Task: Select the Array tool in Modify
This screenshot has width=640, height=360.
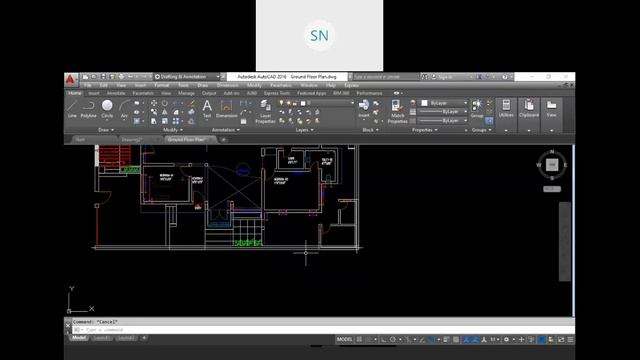Action: click(176, 121)
